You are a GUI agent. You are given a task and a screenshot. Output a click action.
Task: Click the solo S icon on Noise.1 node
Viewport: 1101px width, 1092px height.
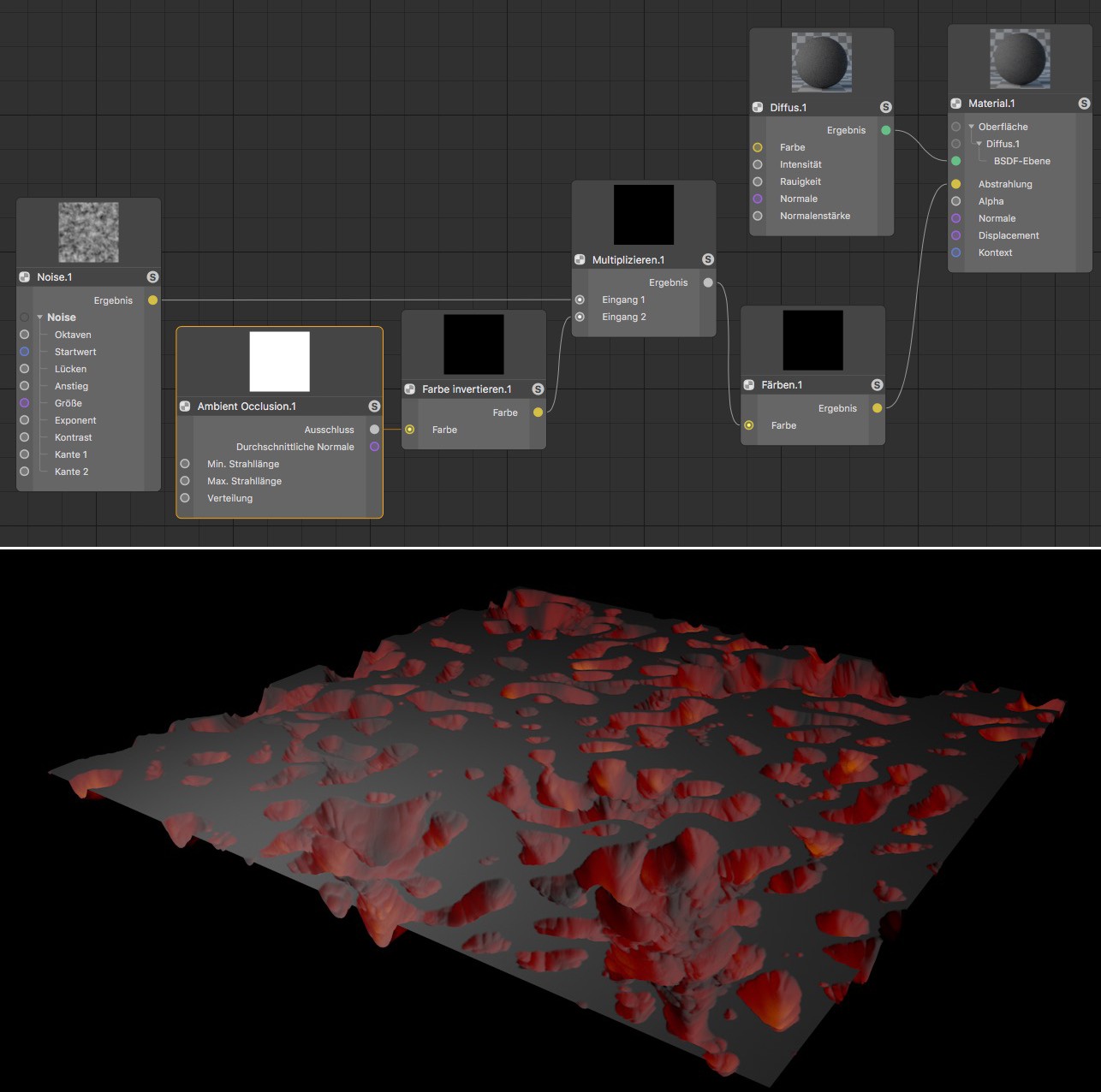tap(152, 277)
